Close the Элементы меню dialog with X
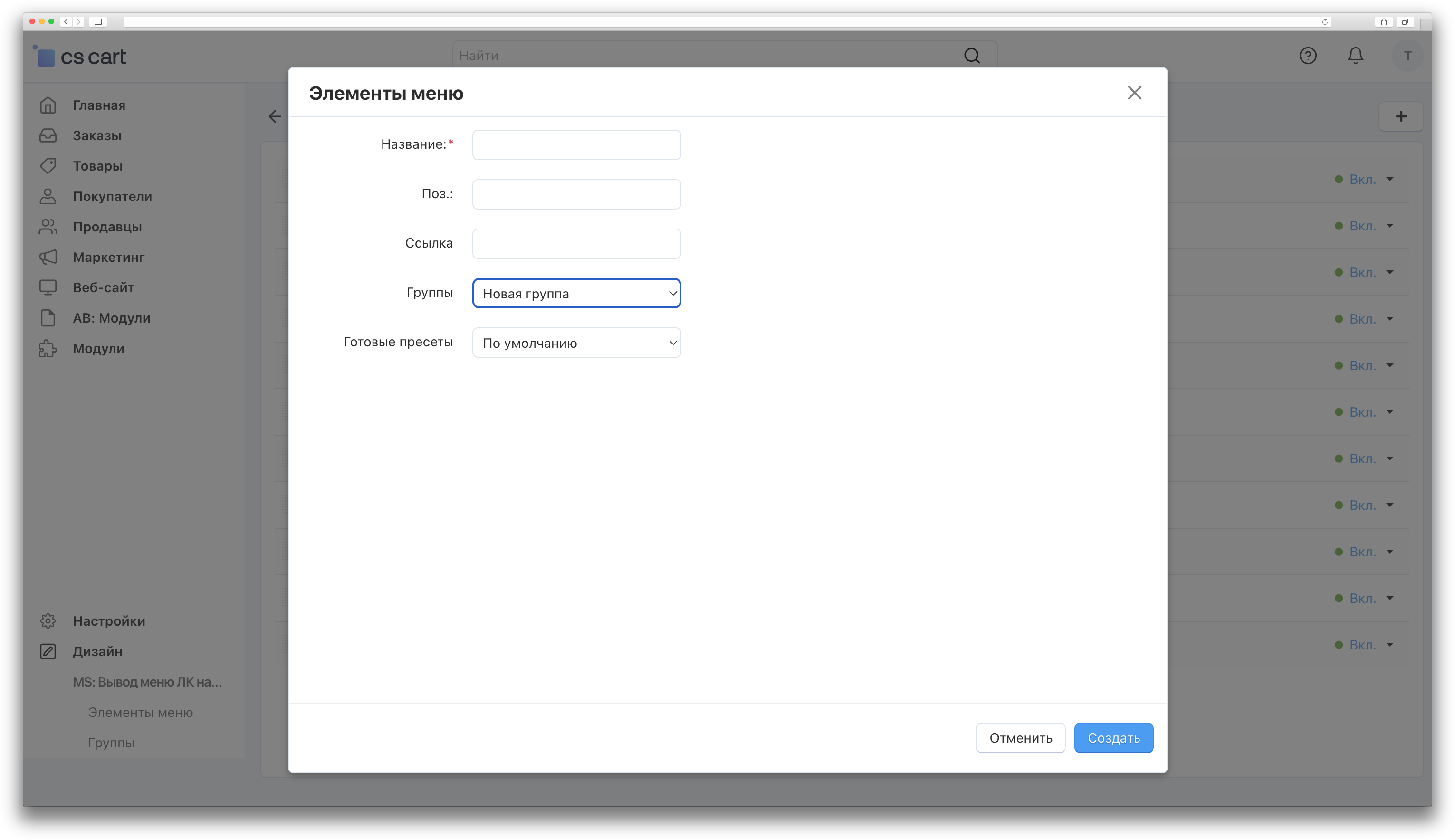 [1134, 93]
